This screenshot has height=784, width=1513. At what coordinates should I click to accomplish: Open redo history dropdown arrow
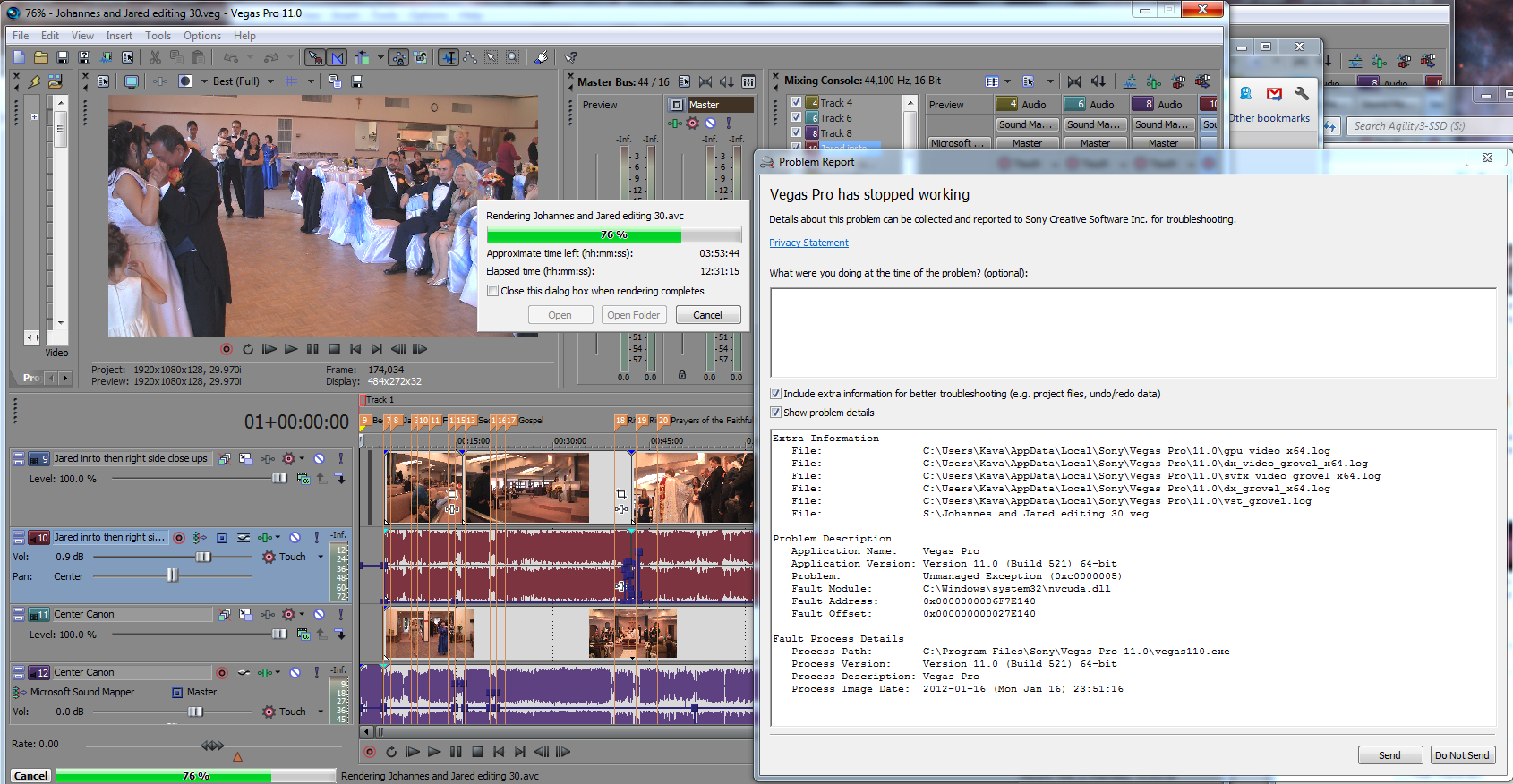(x=291, y=57)
